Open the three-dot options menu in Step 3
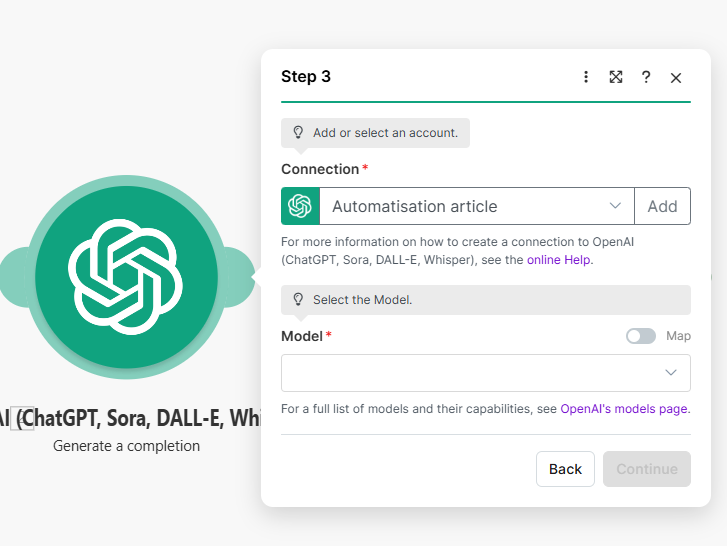Screen dimensions: 727x546 [x=586, y=77]
